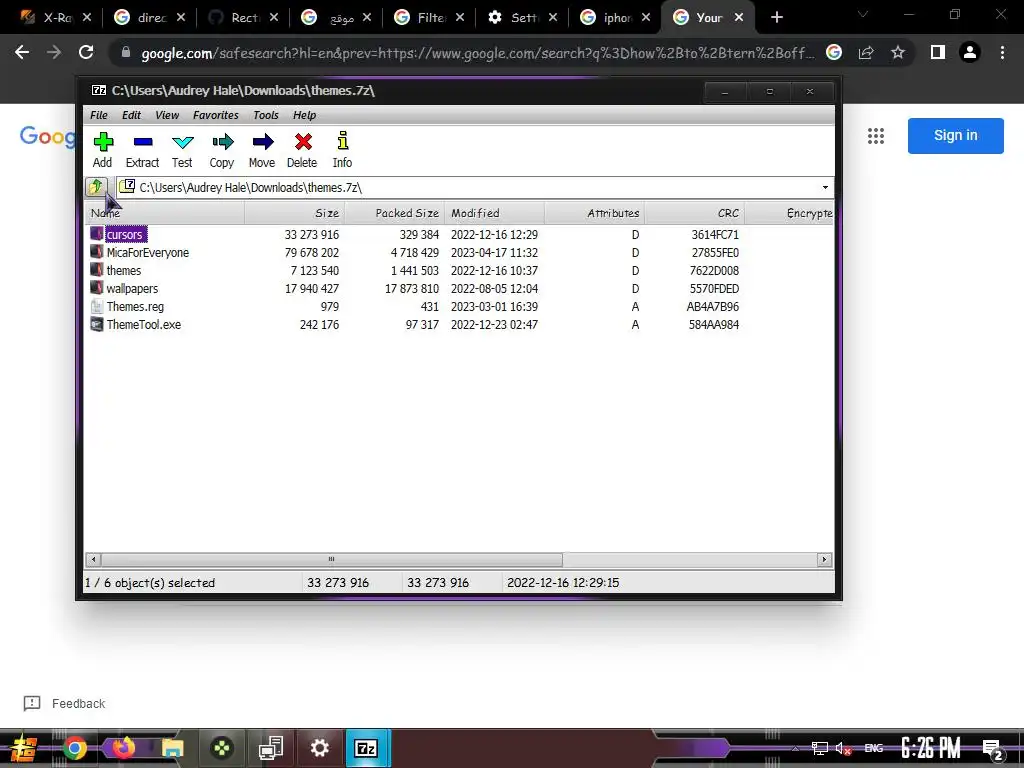
Task: Close the X-Ray tab
Action: [88, 18]
